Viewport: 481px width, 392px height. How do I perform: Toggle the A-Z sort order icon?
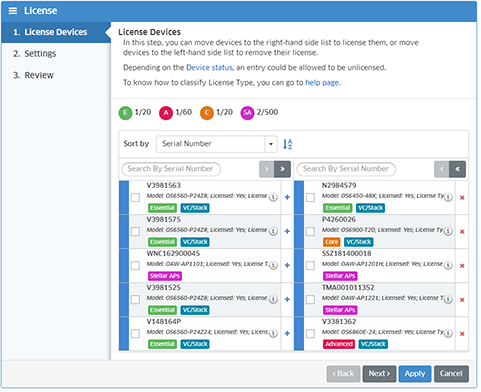point(288,144)
